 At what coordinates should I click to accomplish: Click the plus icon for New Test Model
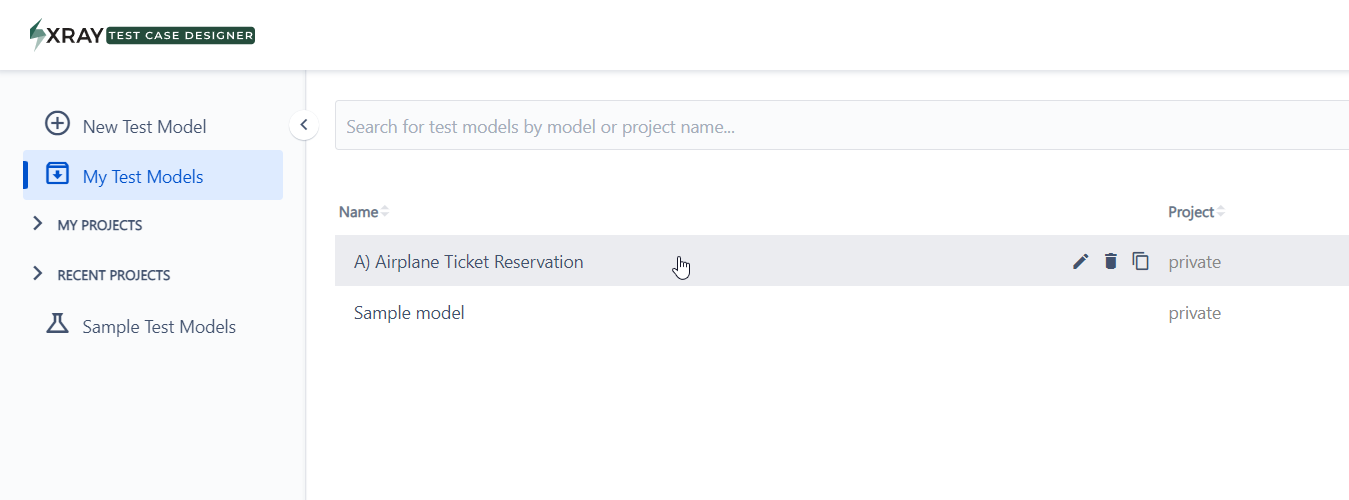point(58,124)
